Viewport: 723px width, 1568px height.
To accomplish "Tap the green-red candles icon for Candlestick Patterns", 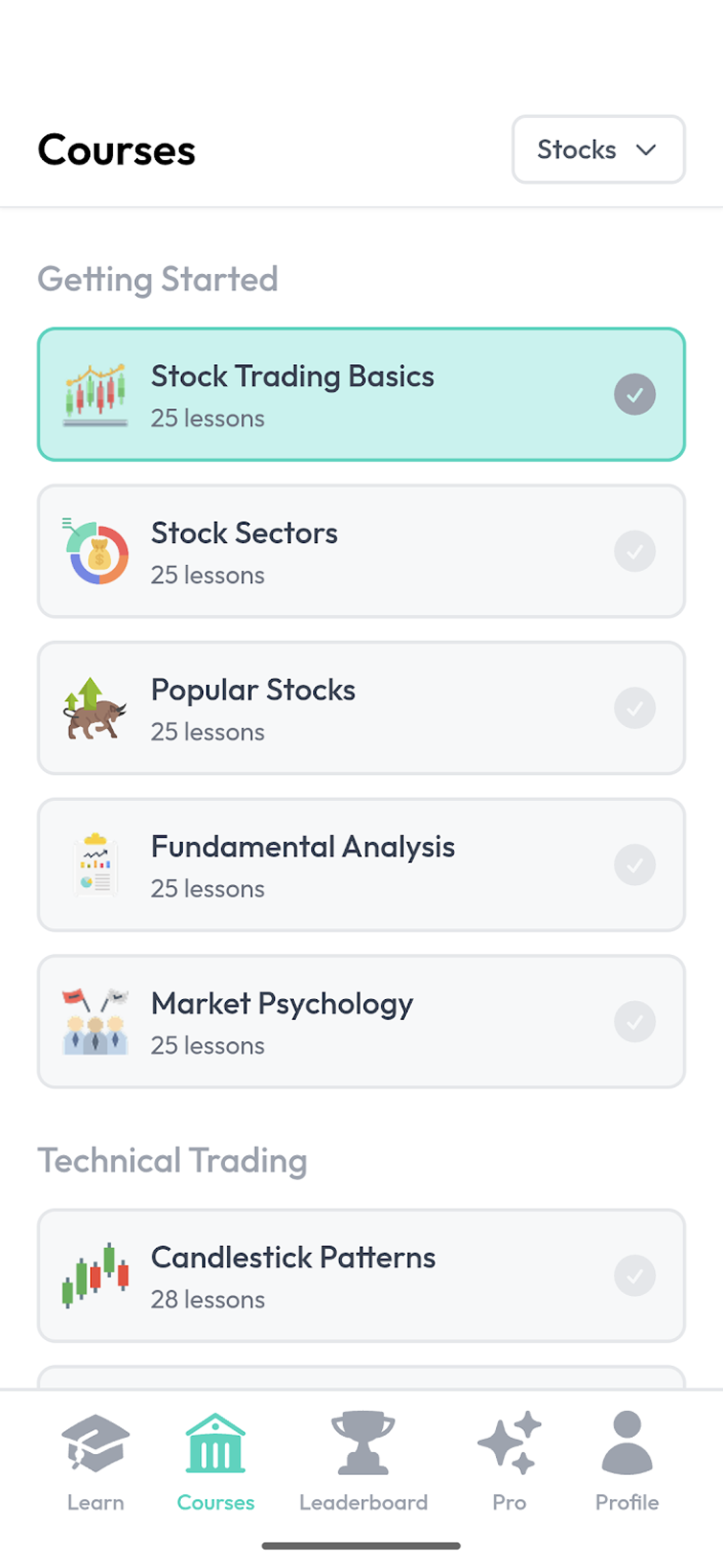I will click(x=95, y=1276).
